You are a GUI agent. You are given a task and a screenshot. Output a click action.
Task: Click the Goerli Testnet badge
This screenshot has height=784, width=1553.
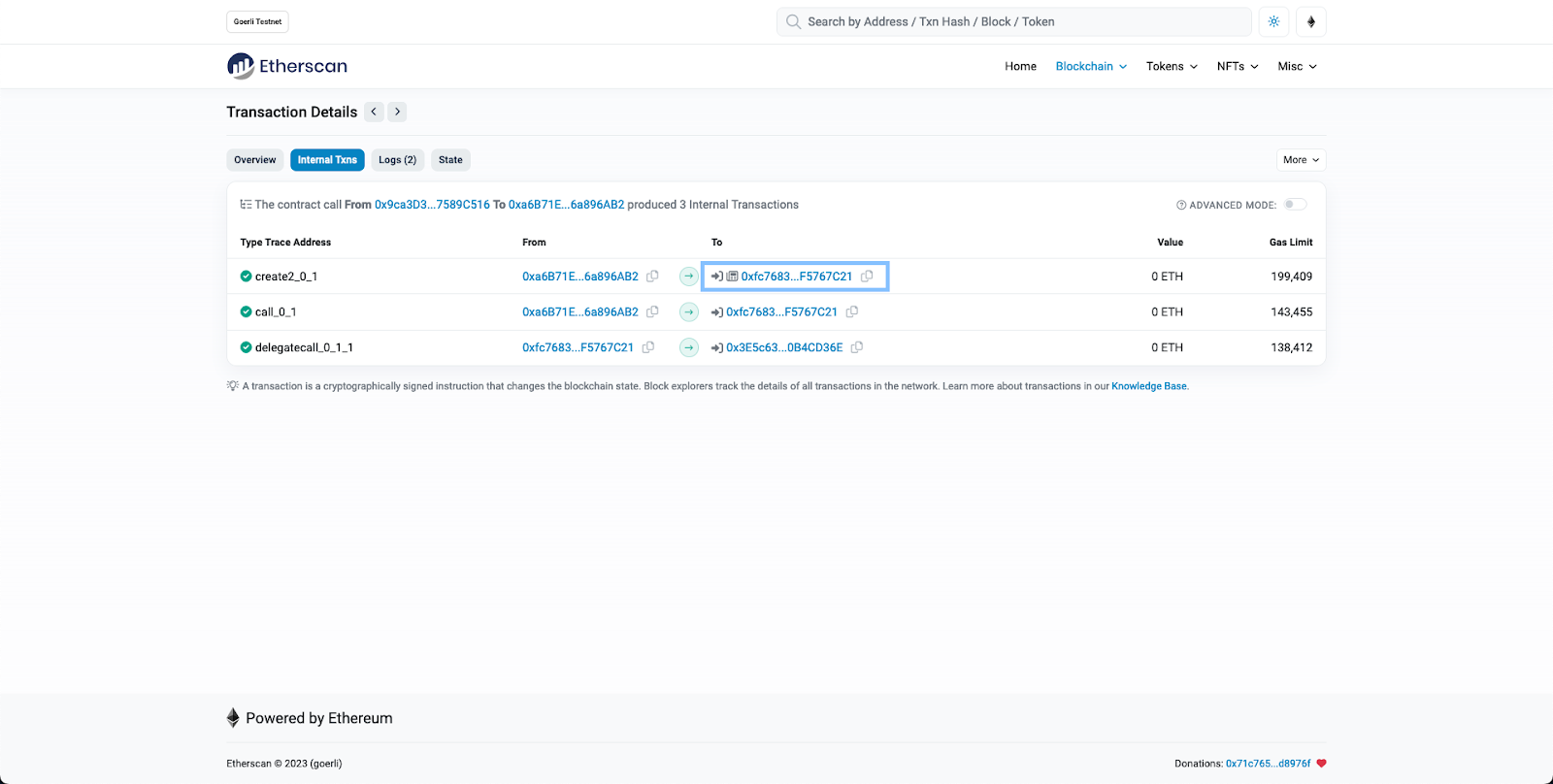point(257,21)
